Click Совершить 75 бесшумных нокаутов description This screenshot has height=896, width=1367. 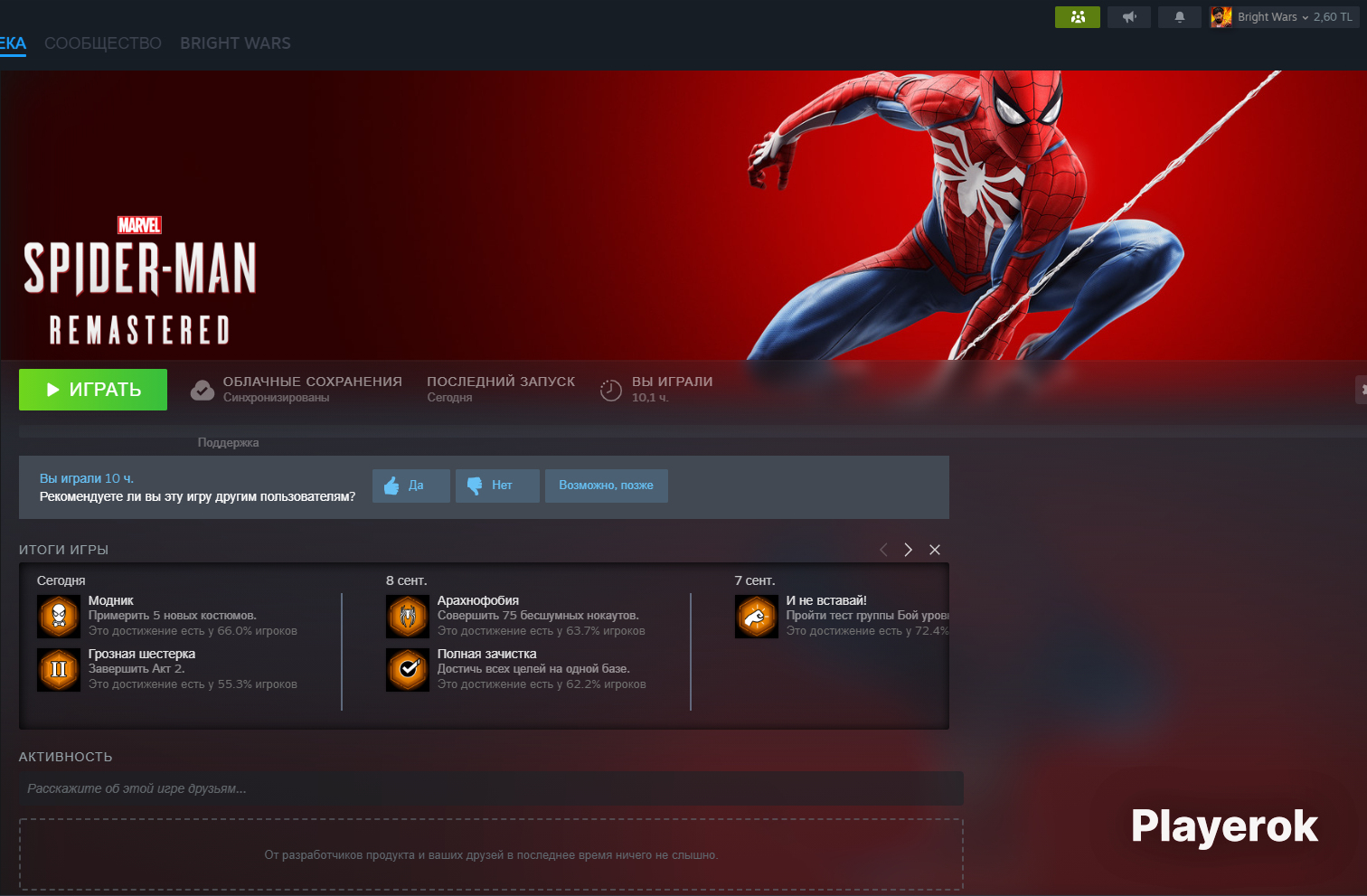(538, 616)
